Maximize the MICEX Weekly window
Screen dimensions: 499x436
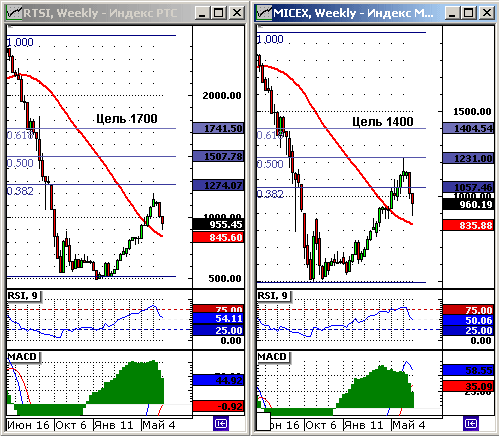469,13
